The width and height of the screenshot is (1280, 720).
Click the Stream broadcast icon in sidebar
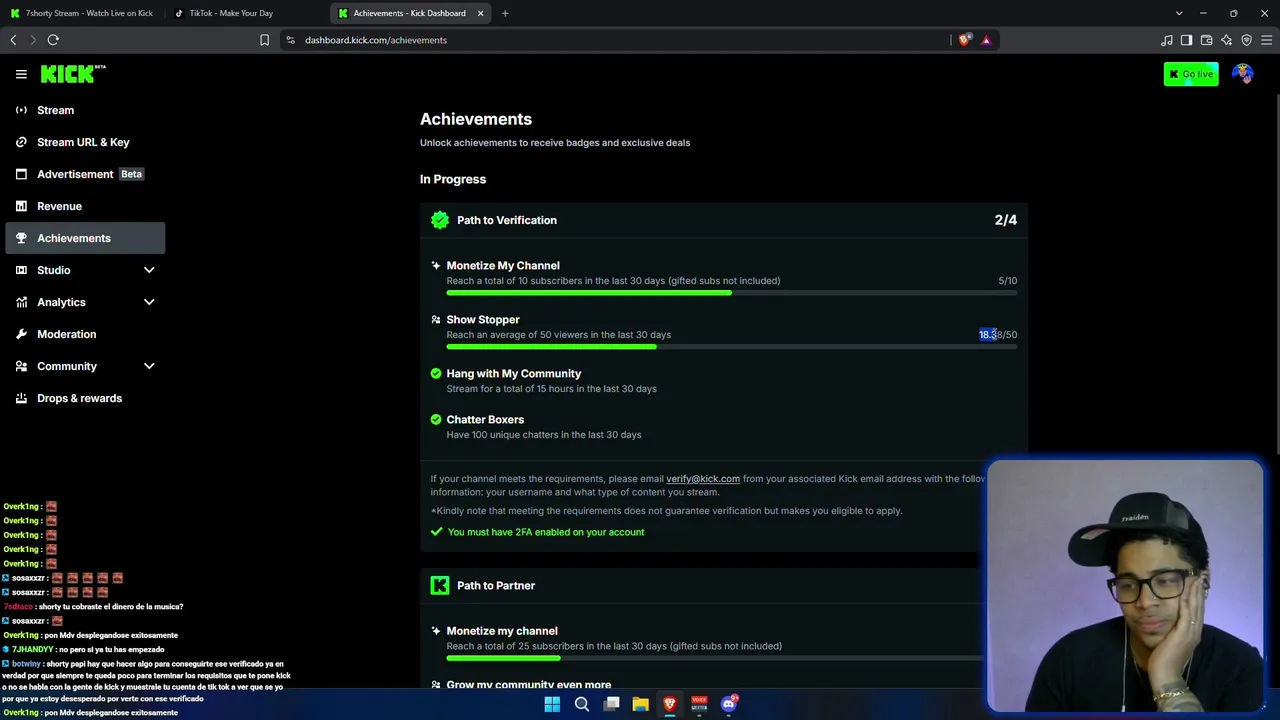point(21,110)
